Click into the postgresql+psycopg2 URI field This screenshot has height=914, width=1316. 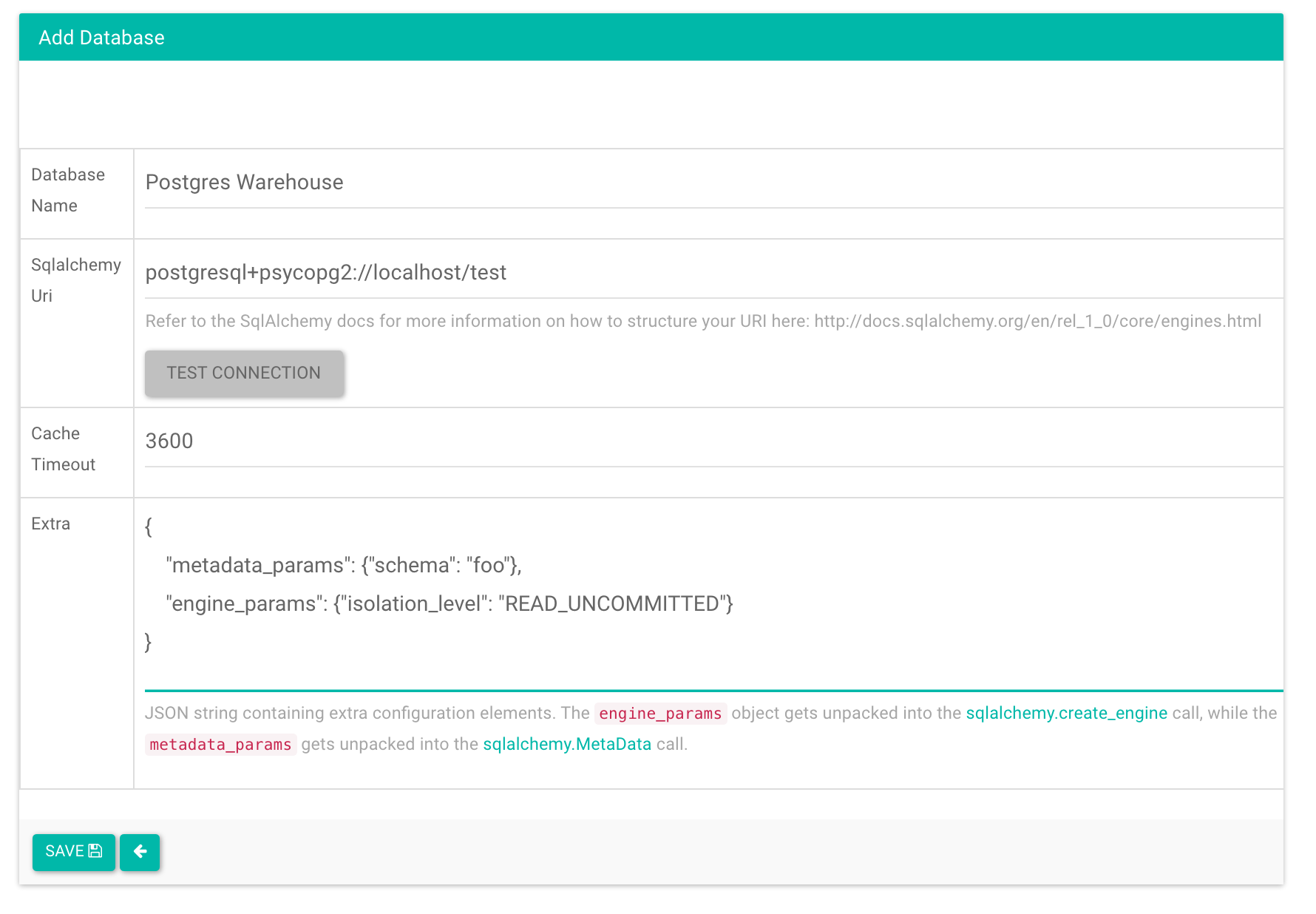click(710, 273)
